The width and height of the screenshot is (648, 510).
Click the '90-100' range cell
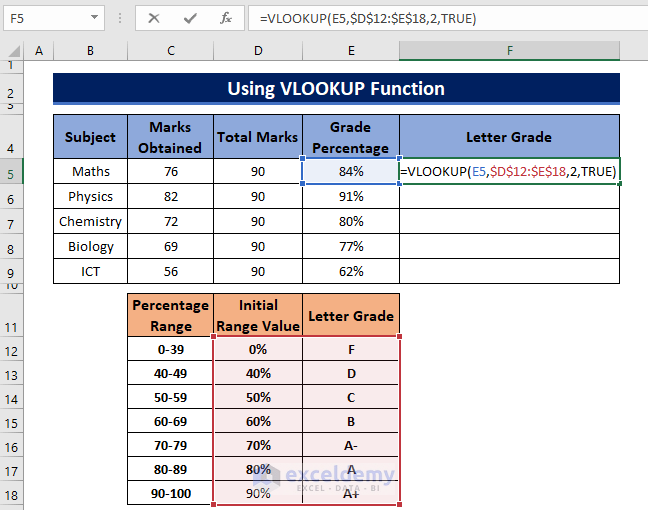pyautogui.click(x=171, y=493)
